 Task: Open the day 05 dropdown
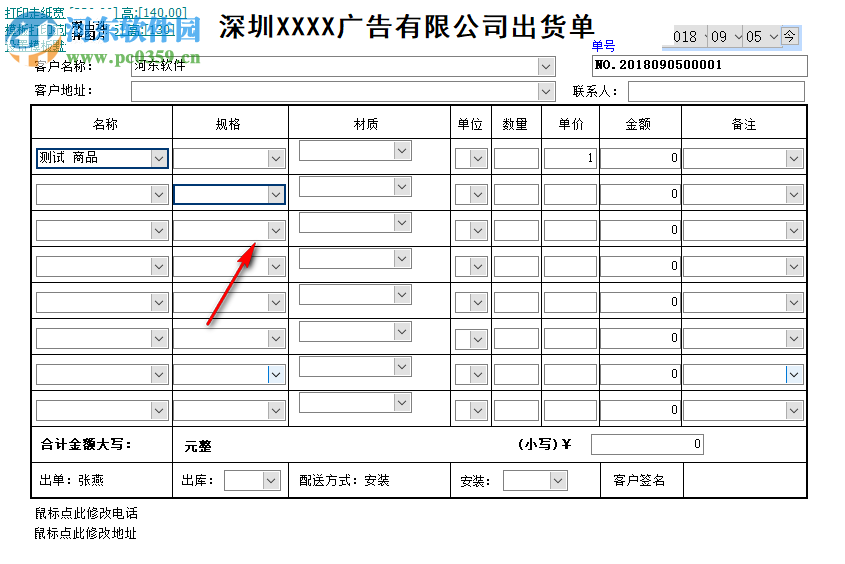(774, 37)
